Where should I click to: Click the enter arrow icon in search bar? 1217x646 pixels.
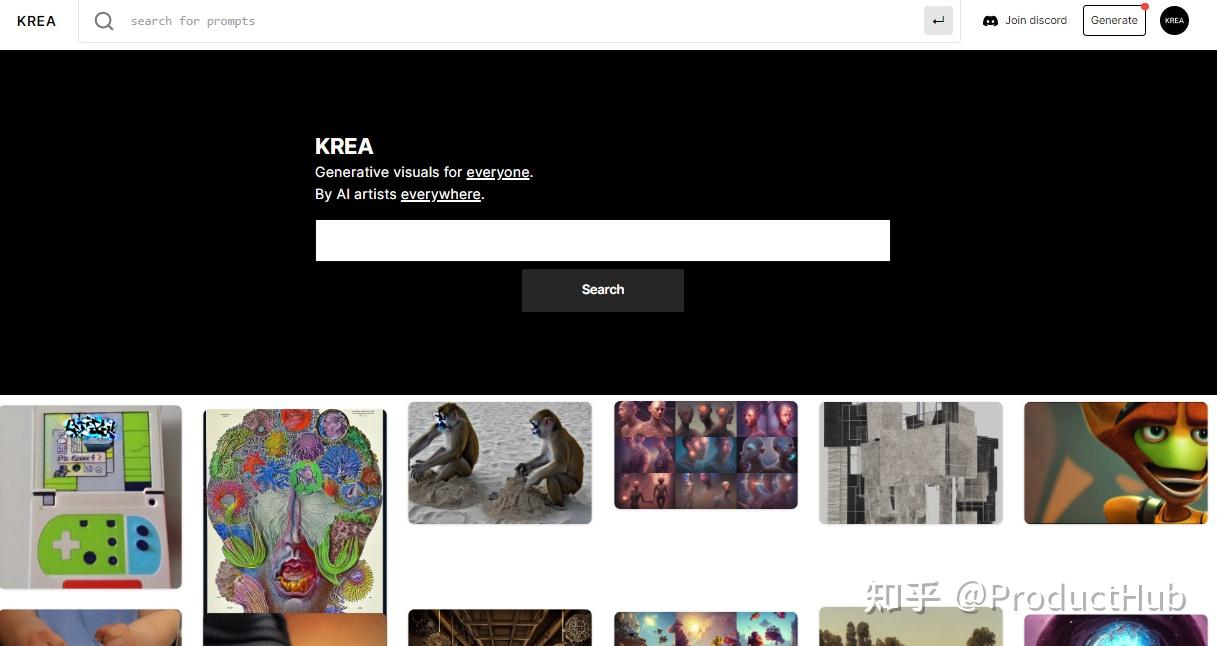pos(938,21)
